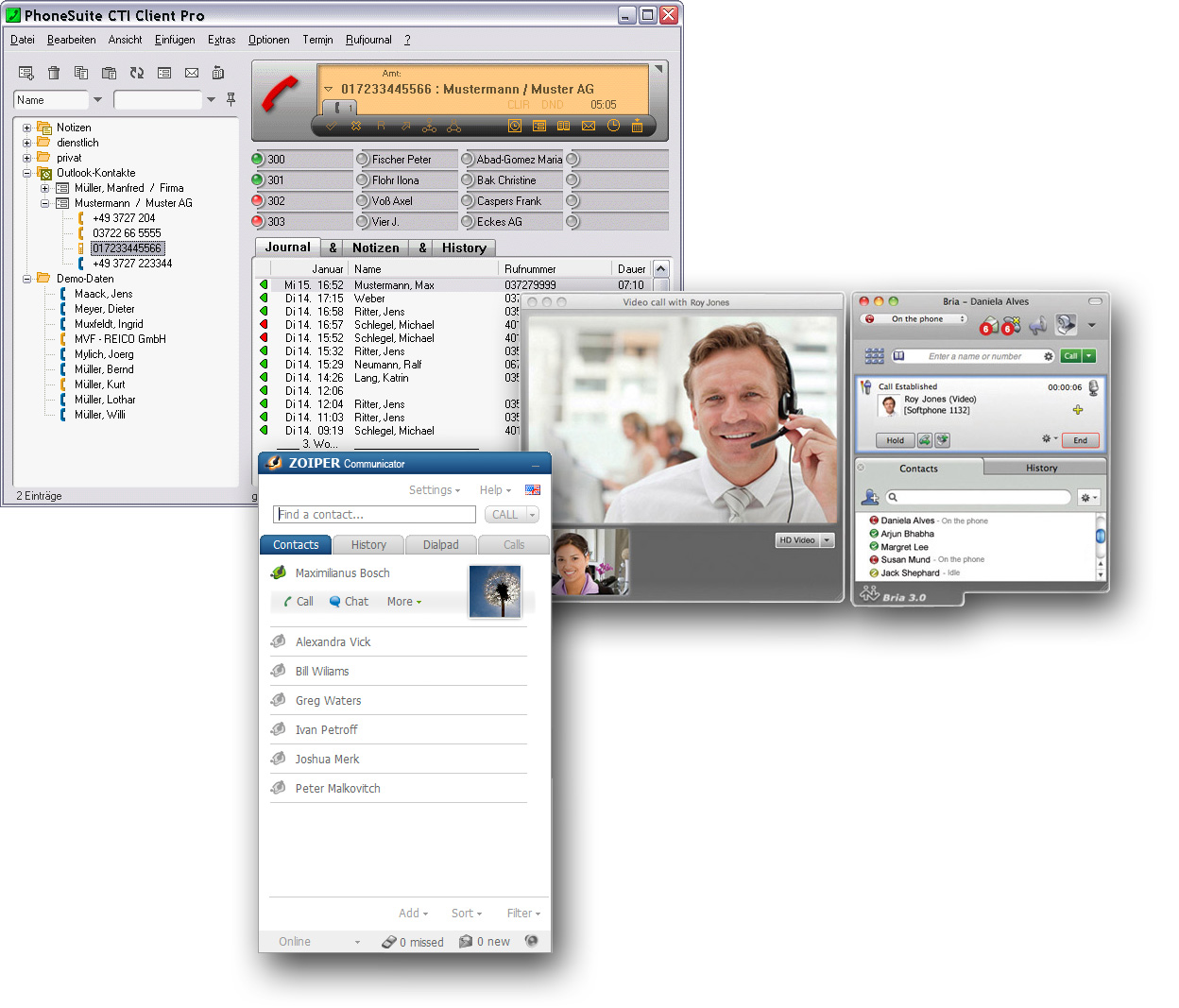Collapse the Outlook-Kontakte tree node
Screen dimensions: 1179x1008
pos(26,173)
